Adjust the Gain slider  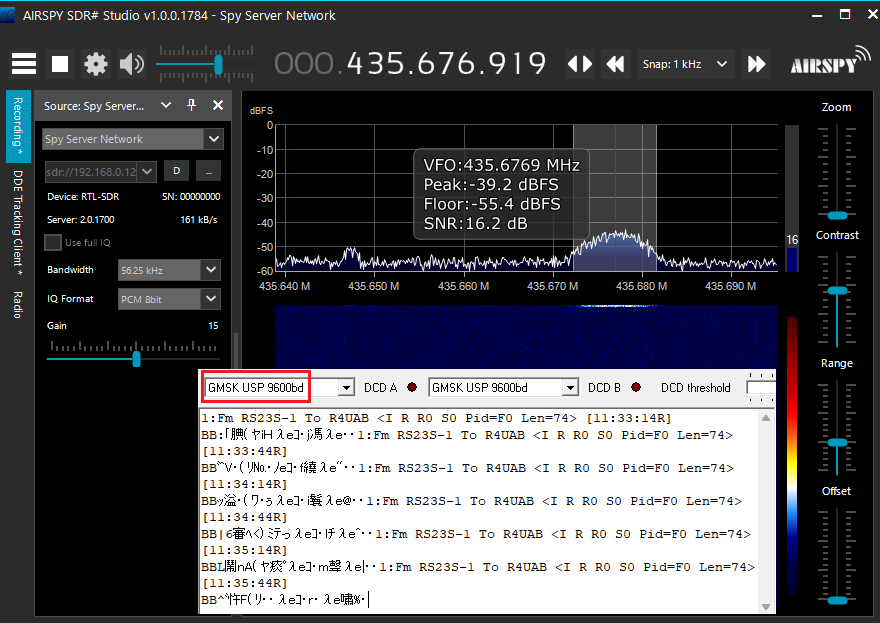[136, 359]
